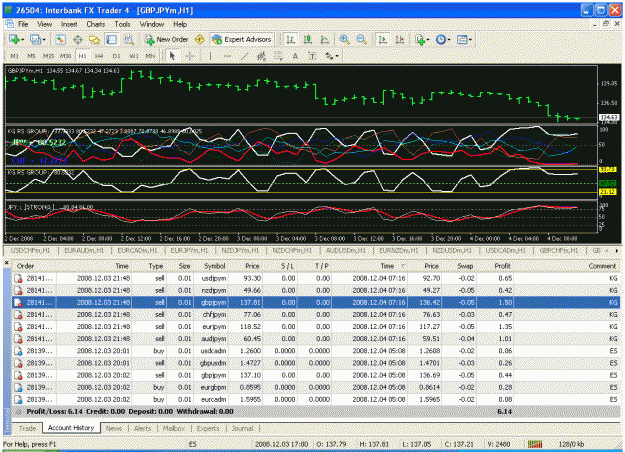This screenshot has width=625, height=452.
Task: Expand the New Chart dropdown arrow
Action: tap(22, 39)
